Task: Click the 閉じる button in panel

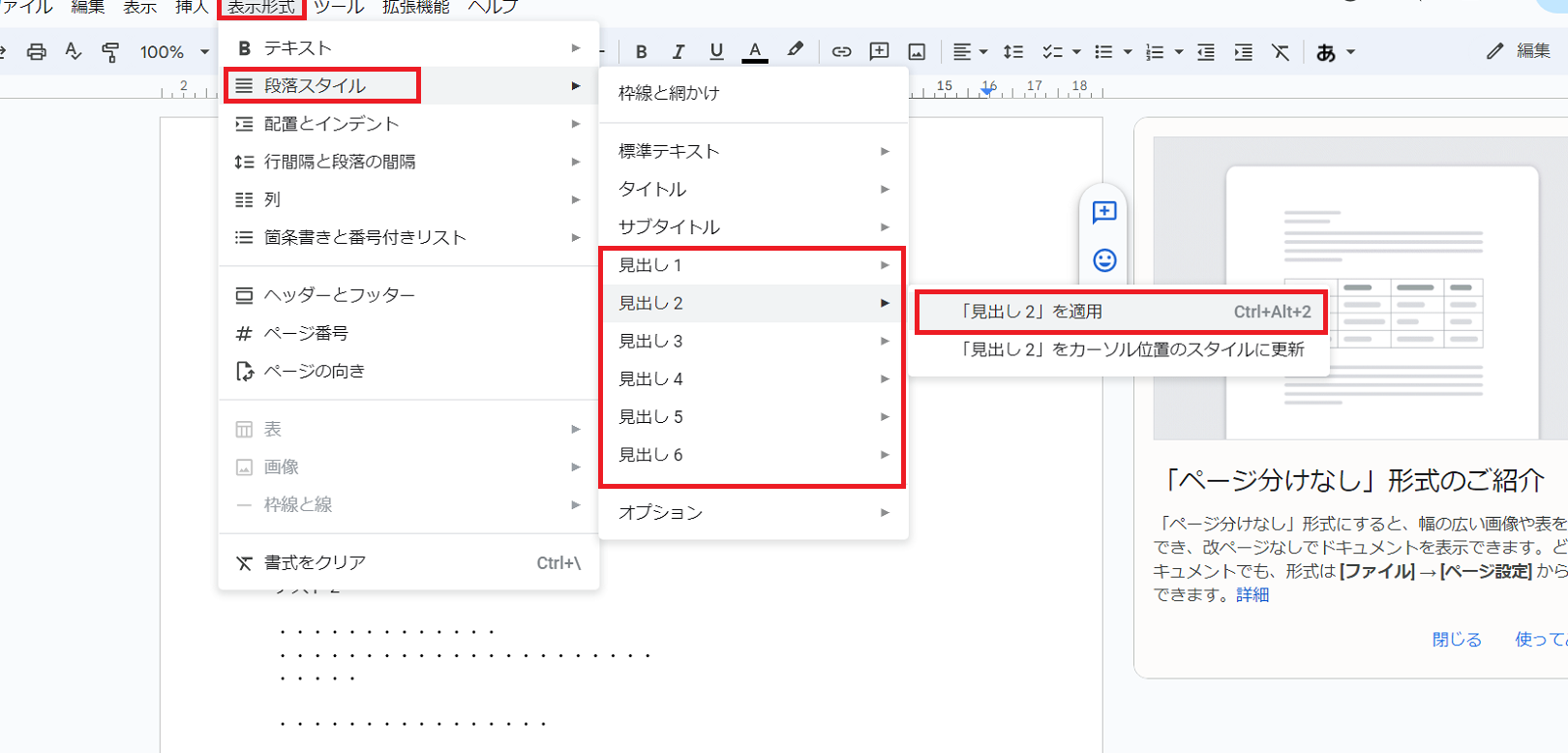Action: (x=1457, y=639)
